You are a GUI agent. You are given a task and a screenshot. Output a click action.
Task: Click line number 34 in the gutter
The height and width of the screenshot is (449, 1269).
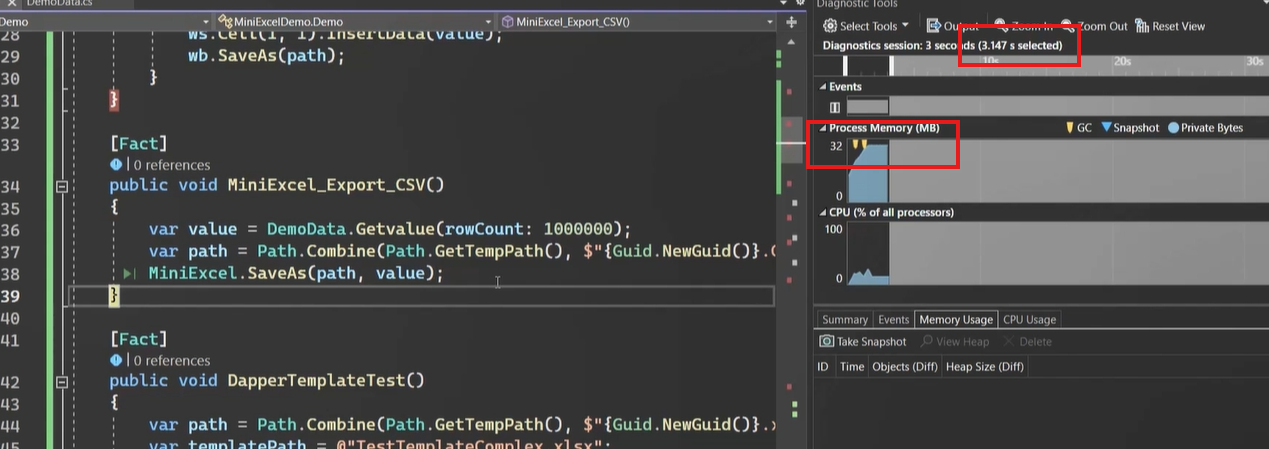(11, 186)
